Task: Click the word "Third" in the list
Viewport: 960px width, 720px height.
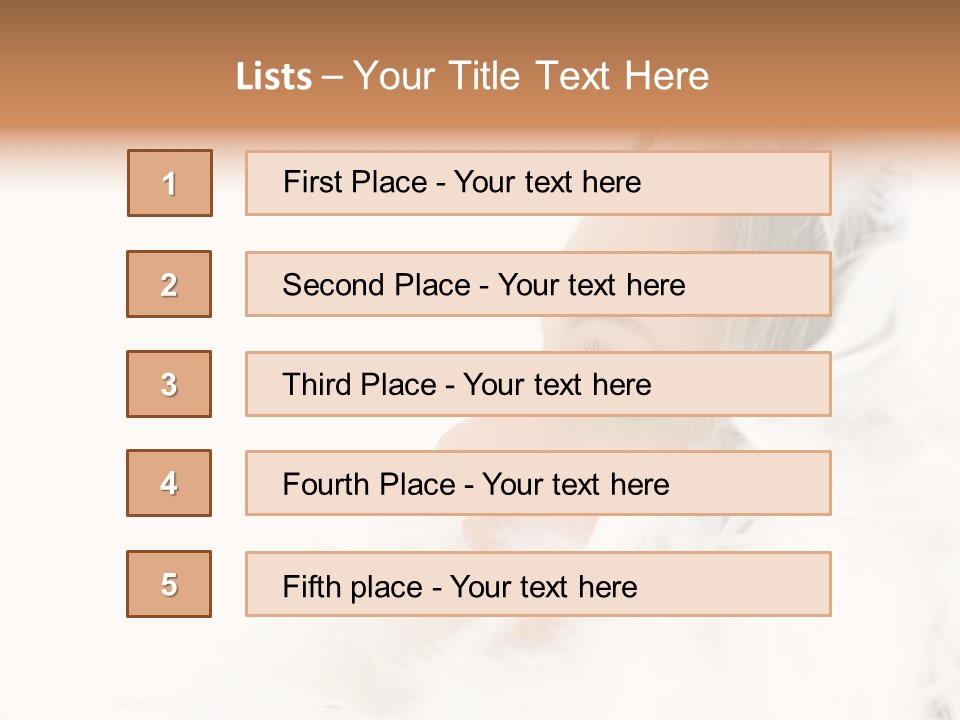Action: tap(315, 385)
